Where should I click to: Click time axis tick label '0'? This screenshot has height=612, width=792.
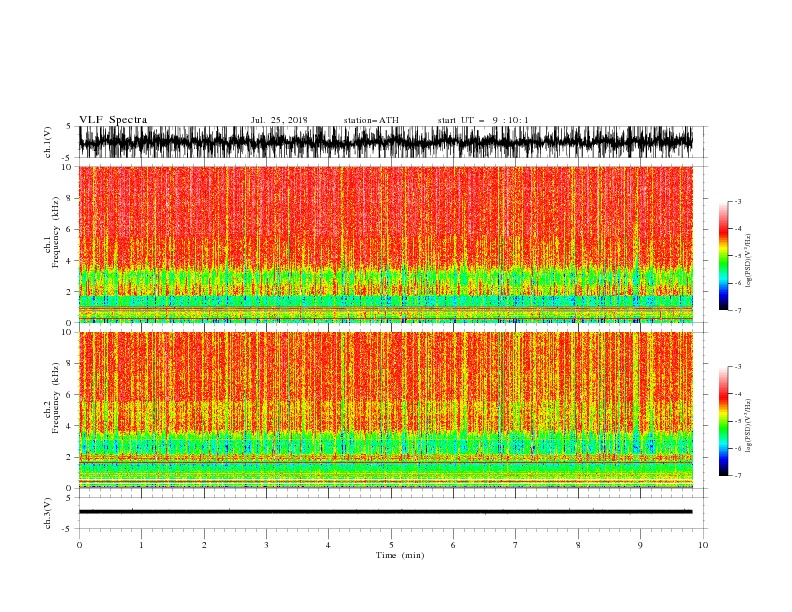(79, 545)
